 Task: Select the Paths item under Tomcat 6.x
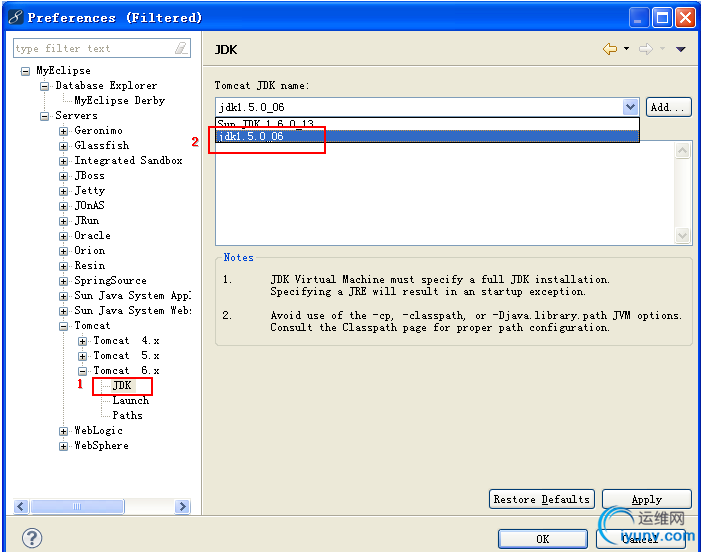click(x=127, y=416)
